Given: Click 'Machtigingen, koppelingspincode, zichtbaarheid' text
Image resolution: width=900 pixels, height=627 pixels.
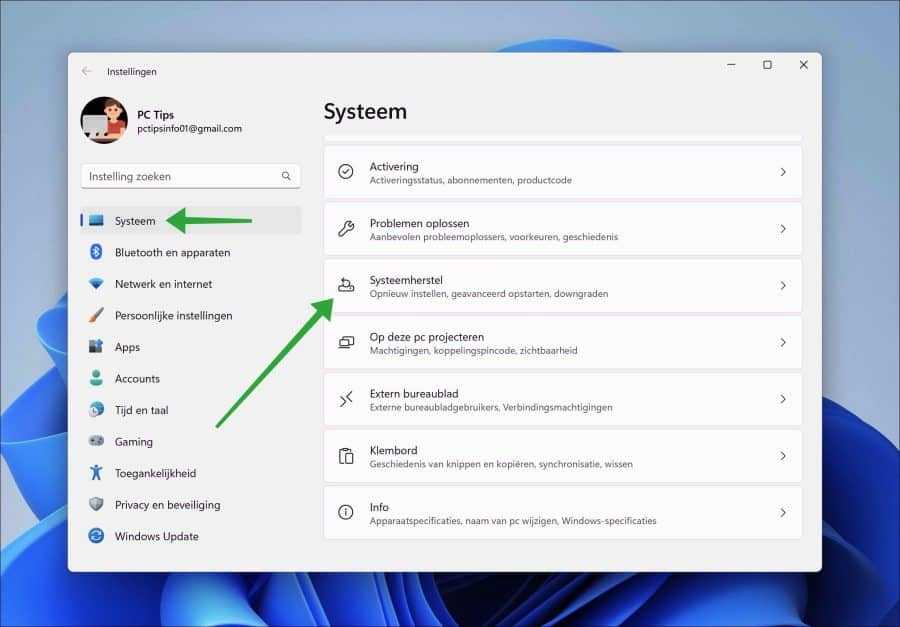Looking at the screenshot, I should point(474,351).
